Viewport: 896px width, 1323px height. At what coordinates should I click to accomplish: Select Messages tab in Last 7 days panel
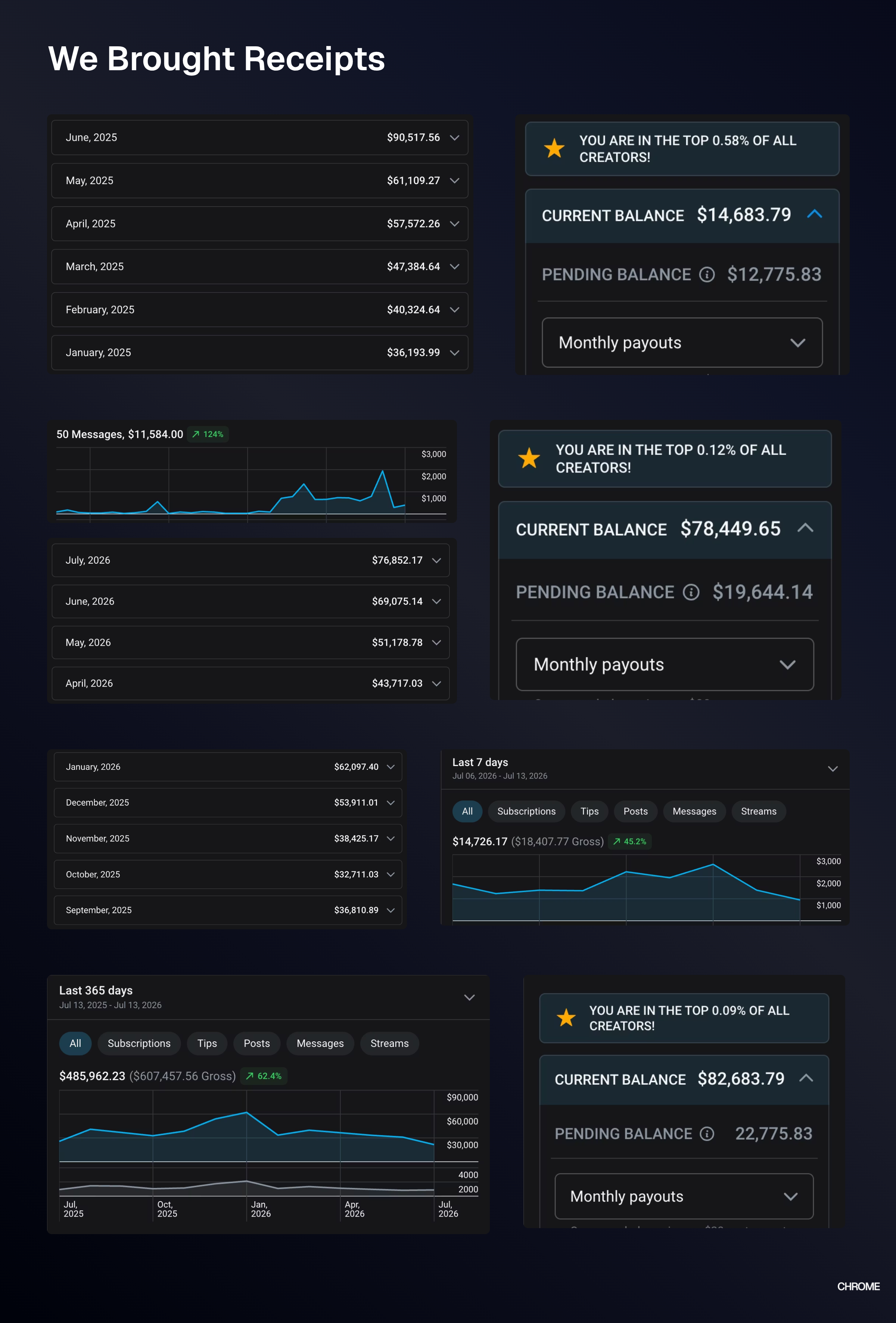[694, 811]
